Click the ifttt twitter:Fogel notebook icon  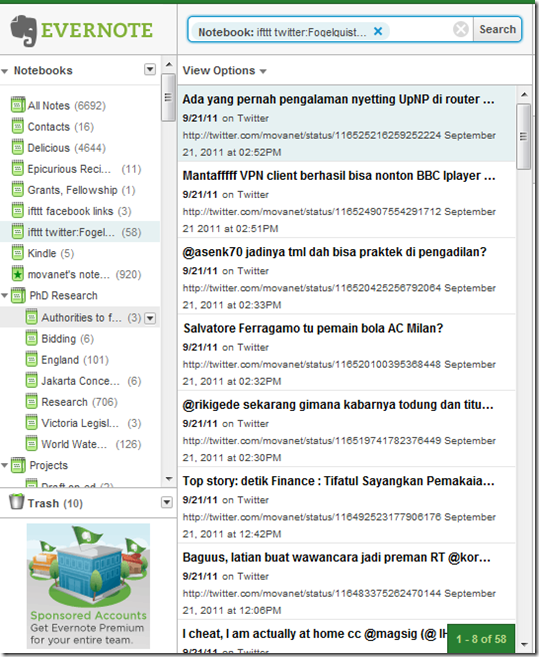[x=18, y=232]
